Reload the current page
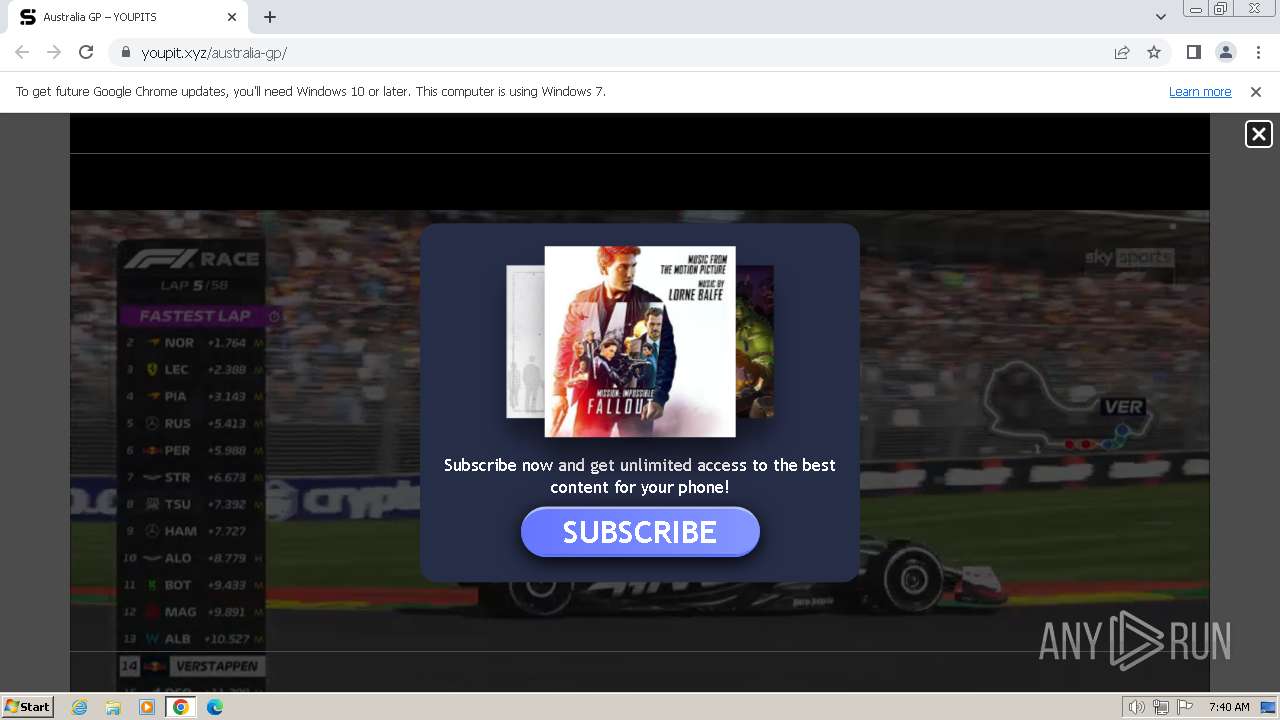Screen dimensions: 1280x720 click(86, 52)
